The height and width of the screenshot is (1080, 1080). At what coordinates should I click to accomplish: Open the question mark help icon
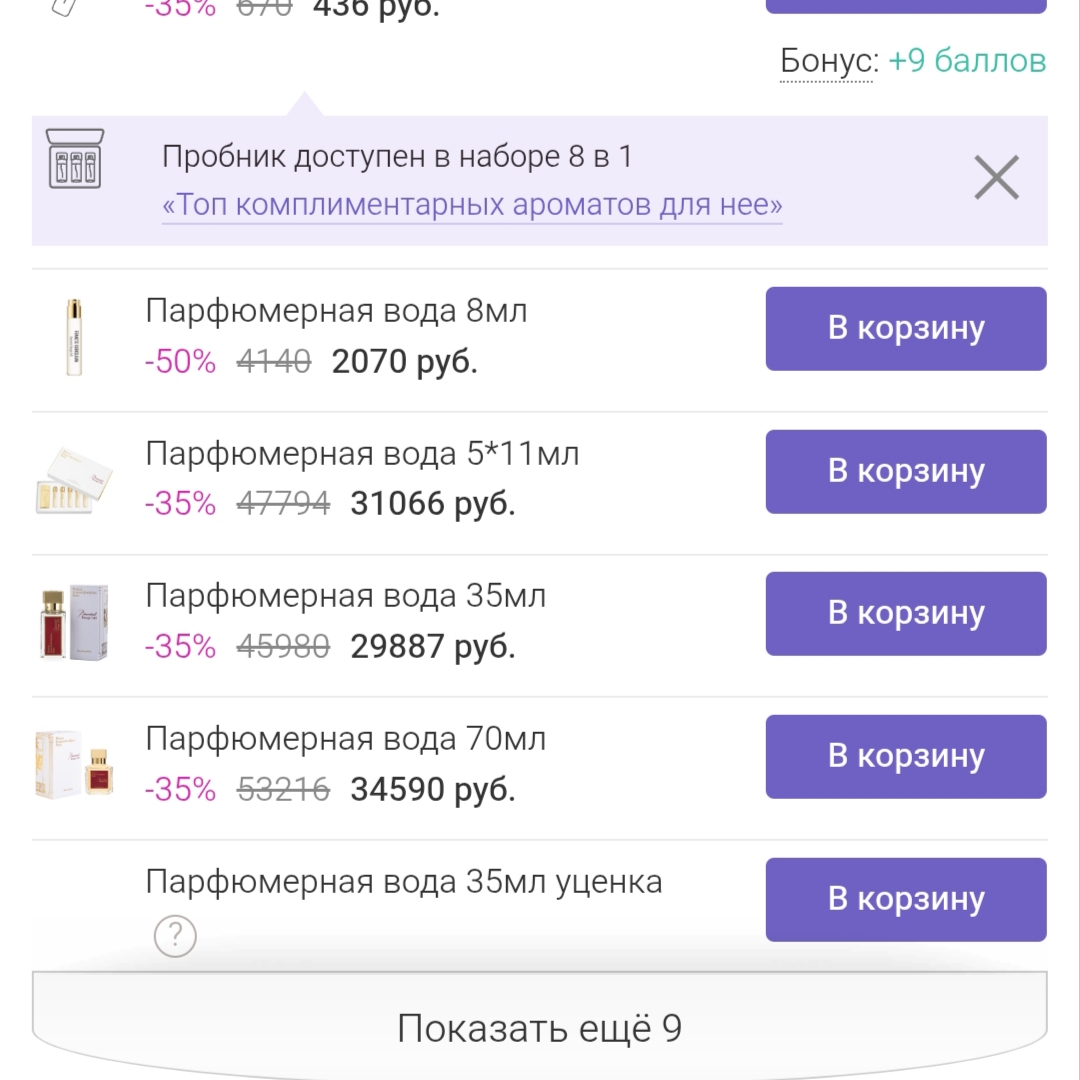tap(175, 935)
